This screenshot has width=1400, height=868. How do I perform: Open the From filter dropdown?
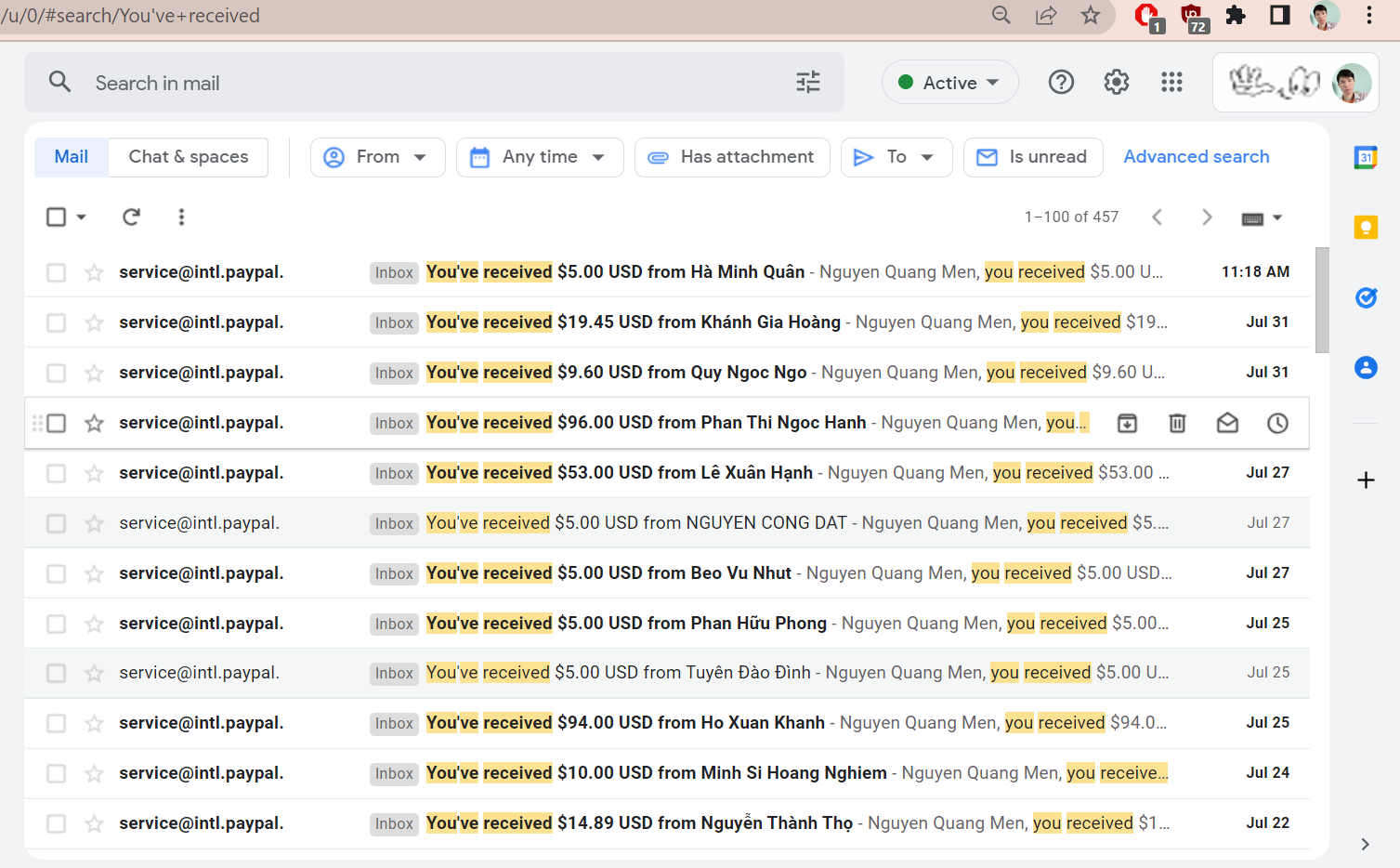pyautogui.click(x=377, y=157)
